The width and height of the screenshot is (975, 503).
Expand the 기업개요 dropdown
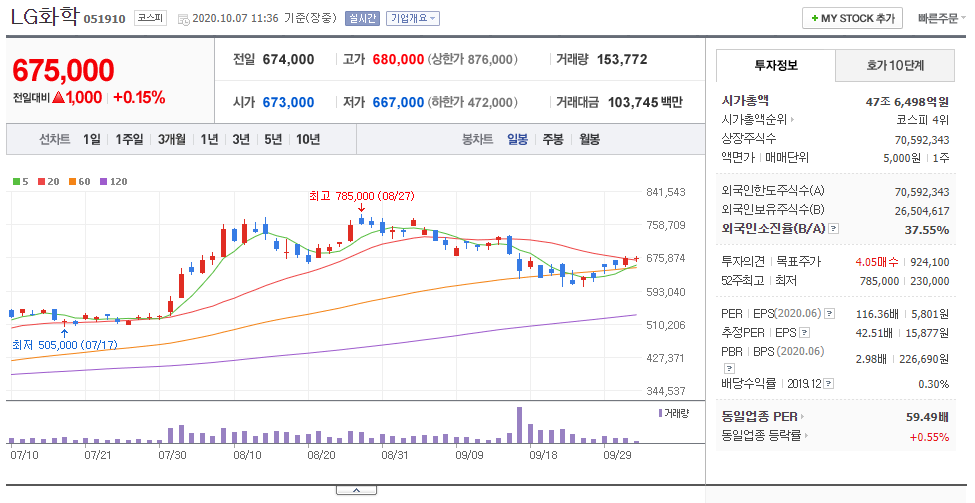click(413, 19)
